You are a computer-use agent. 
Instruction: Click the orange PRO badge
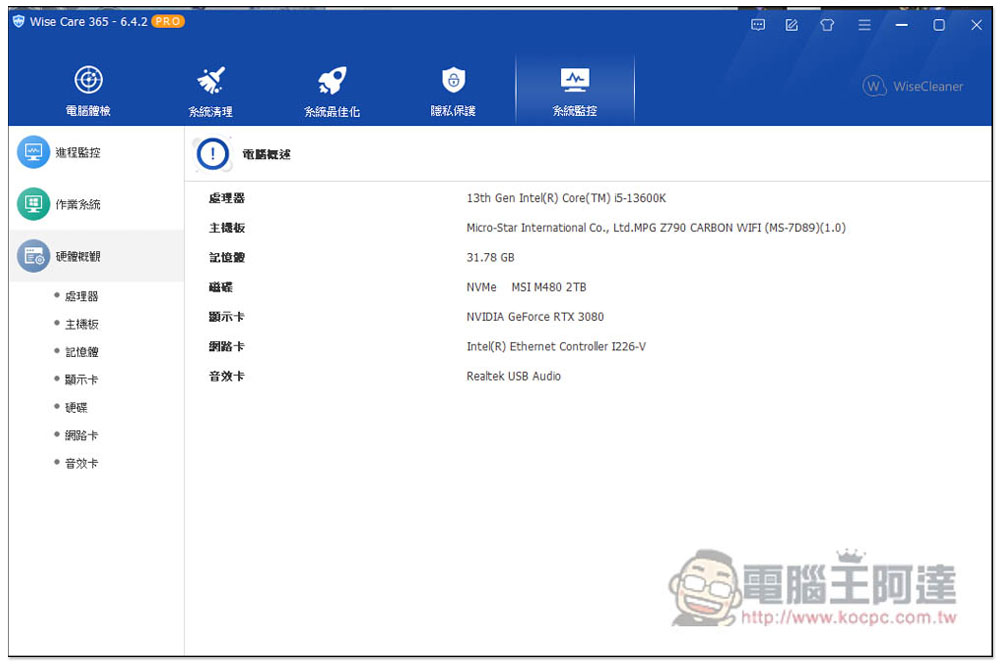tap(168, 21)
